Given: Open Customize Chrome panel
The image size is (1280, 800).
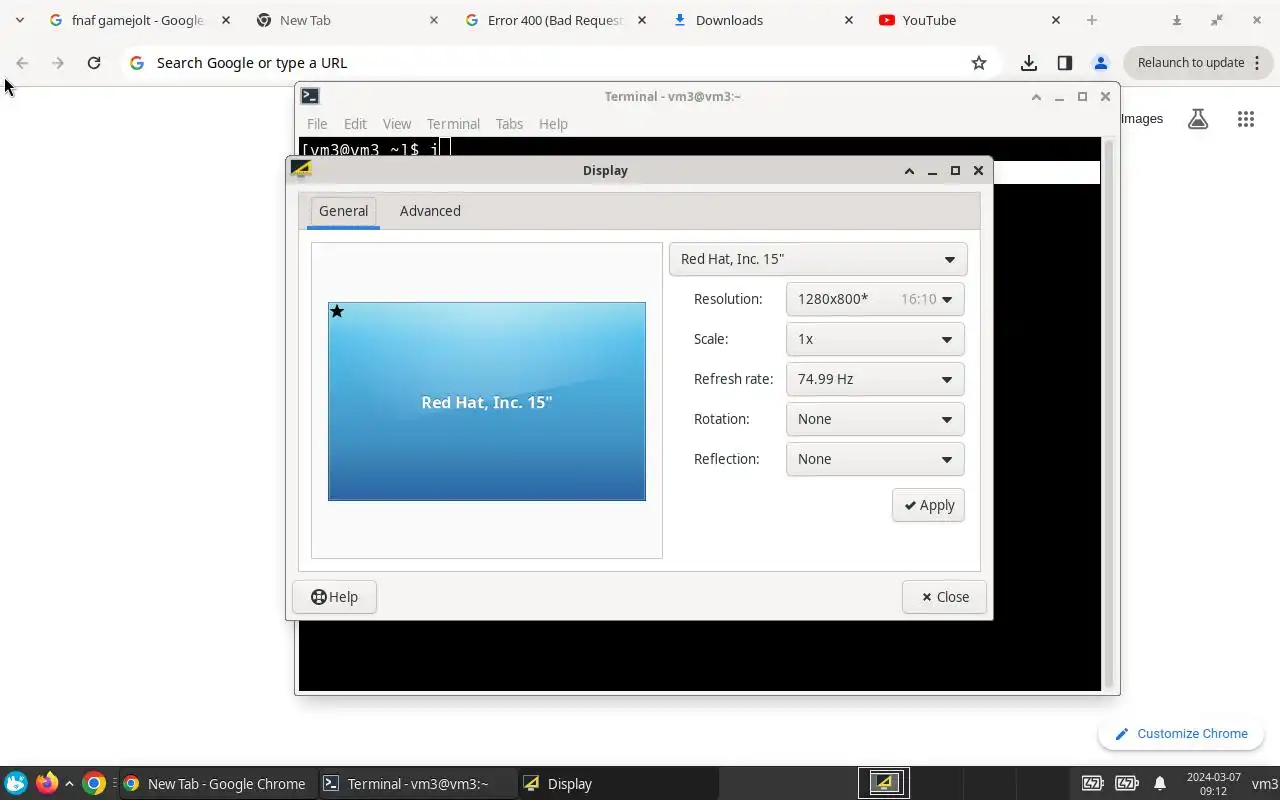Looking at the screenshot, I should [1181, 734].
